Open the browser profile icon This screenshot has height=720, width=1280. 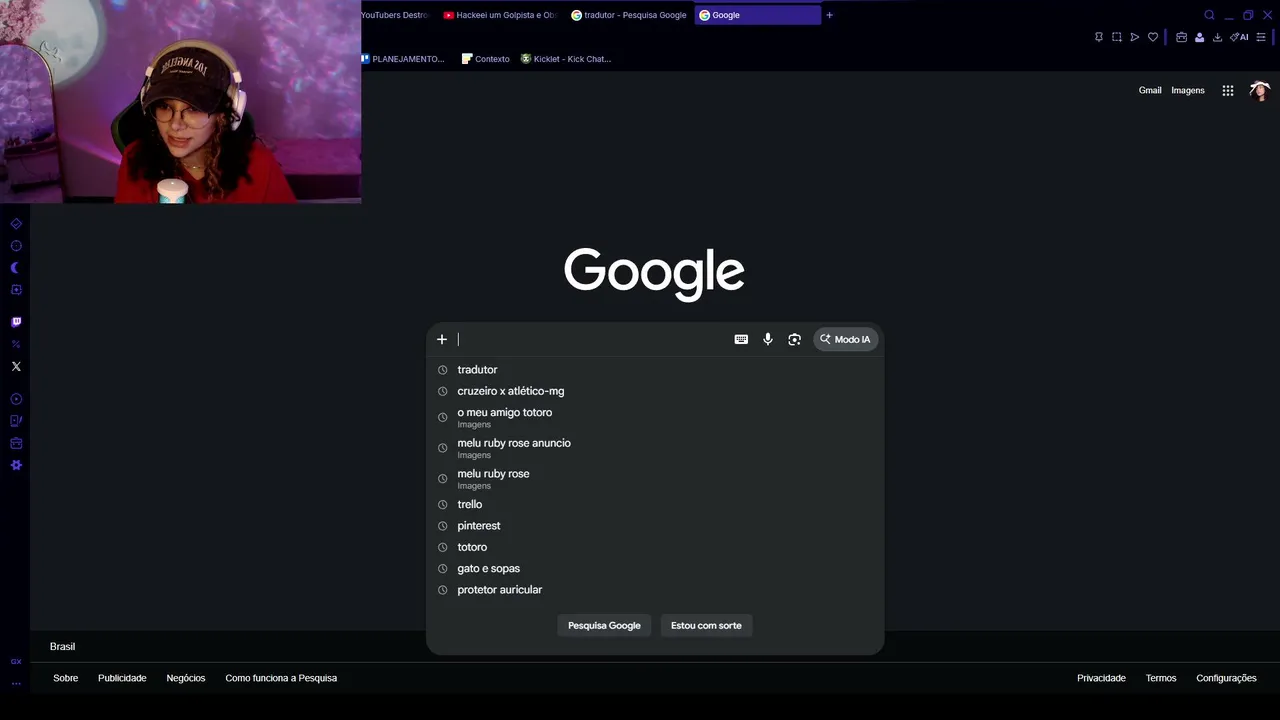point(1199,37)
